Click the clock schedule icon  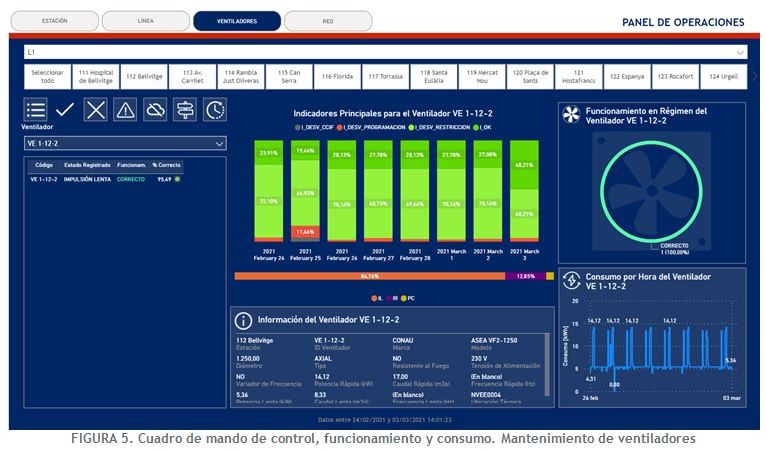tap(215, 110)
